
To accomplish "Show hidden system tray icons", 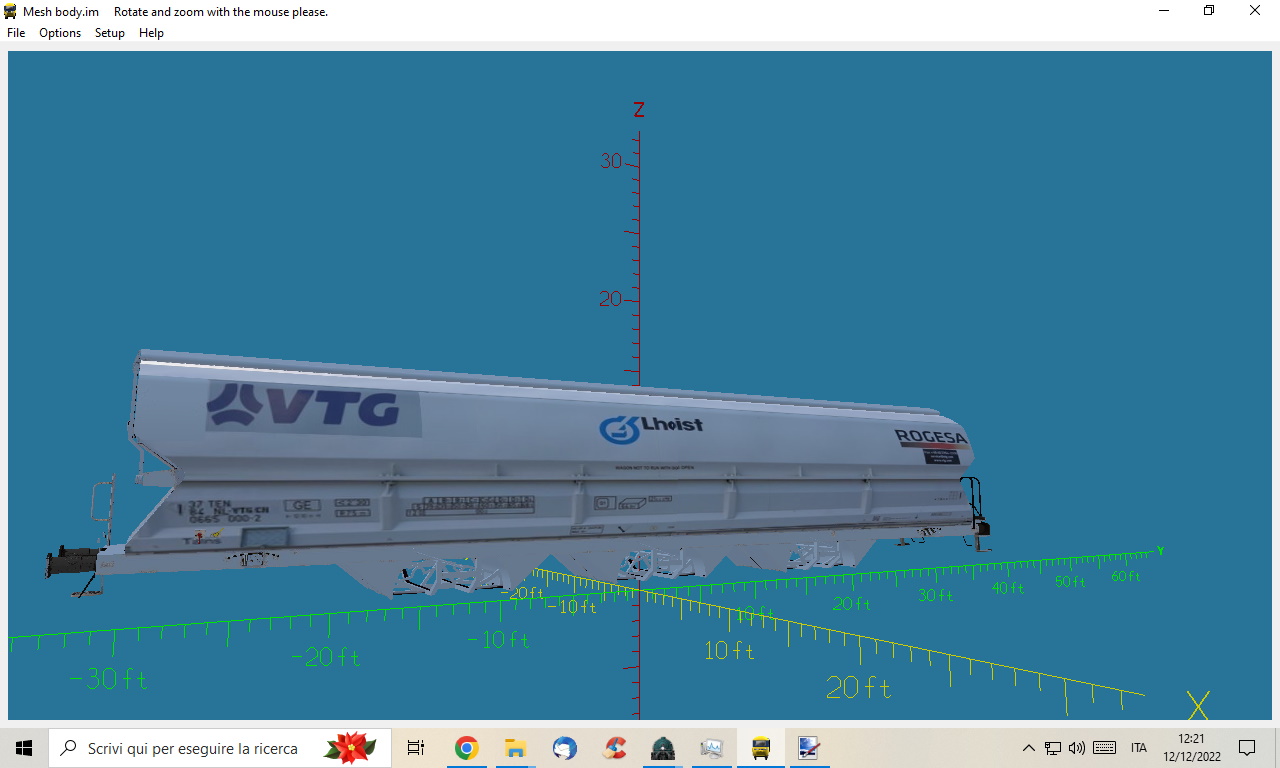I will 1028,748.
